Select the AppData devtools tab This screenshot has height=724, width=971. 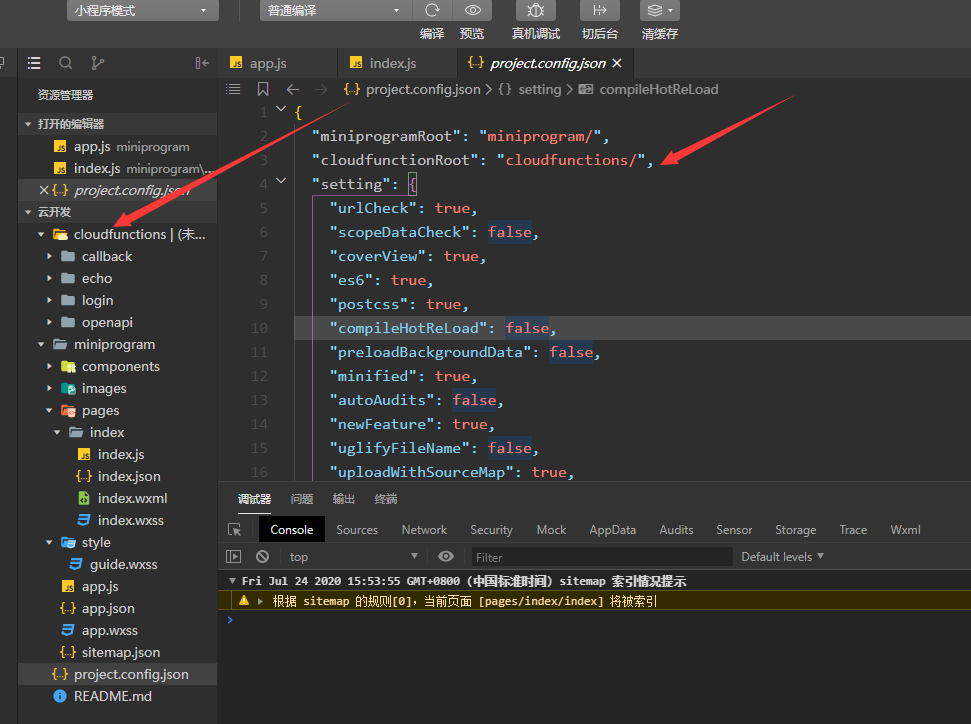612,530
